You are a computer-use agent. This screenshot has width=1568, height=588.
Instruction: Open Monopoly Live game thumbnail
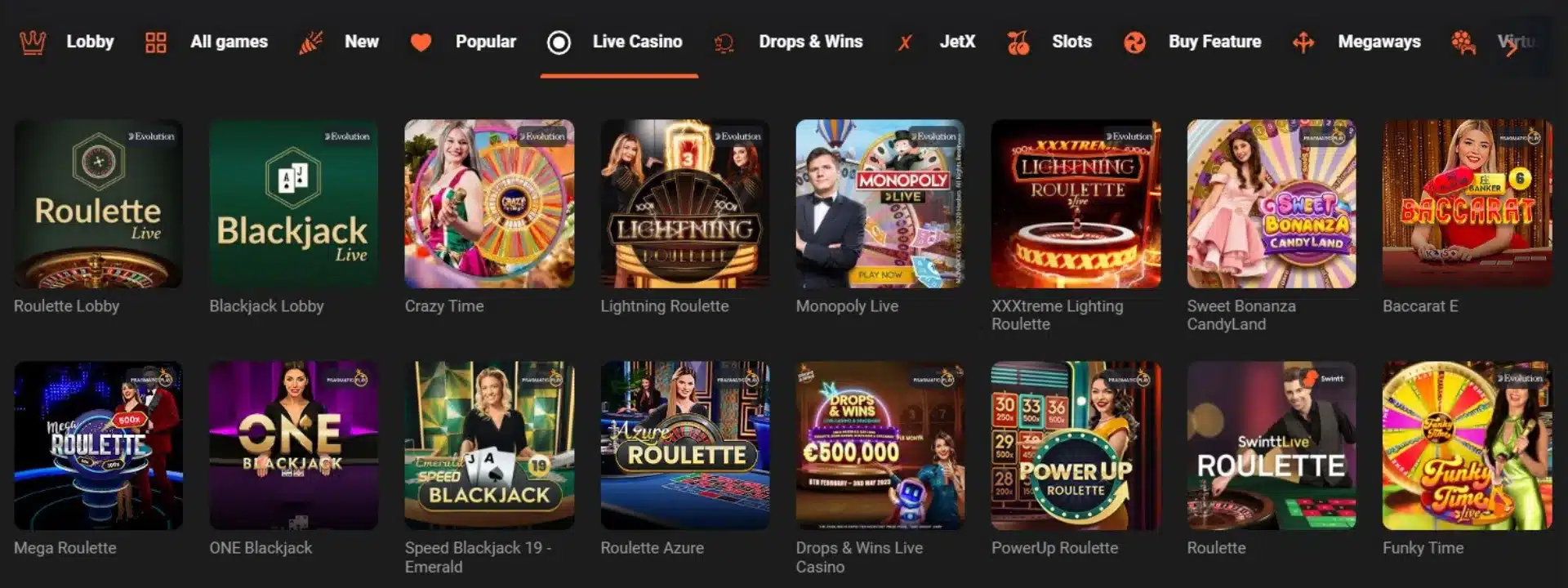coord(880,204)
